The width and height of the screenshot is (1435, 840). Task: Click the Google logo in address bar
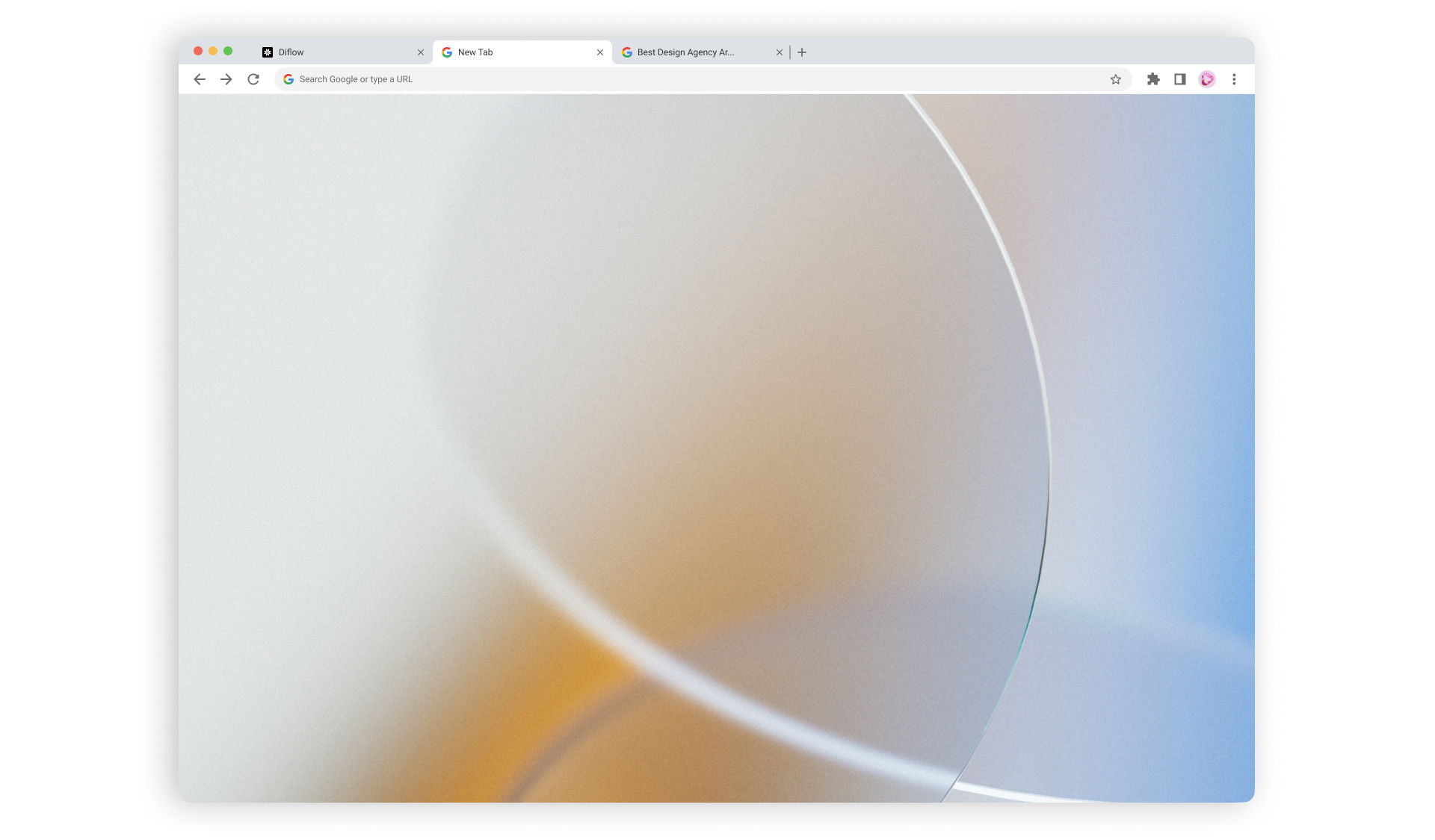click(x=288, y=79)
